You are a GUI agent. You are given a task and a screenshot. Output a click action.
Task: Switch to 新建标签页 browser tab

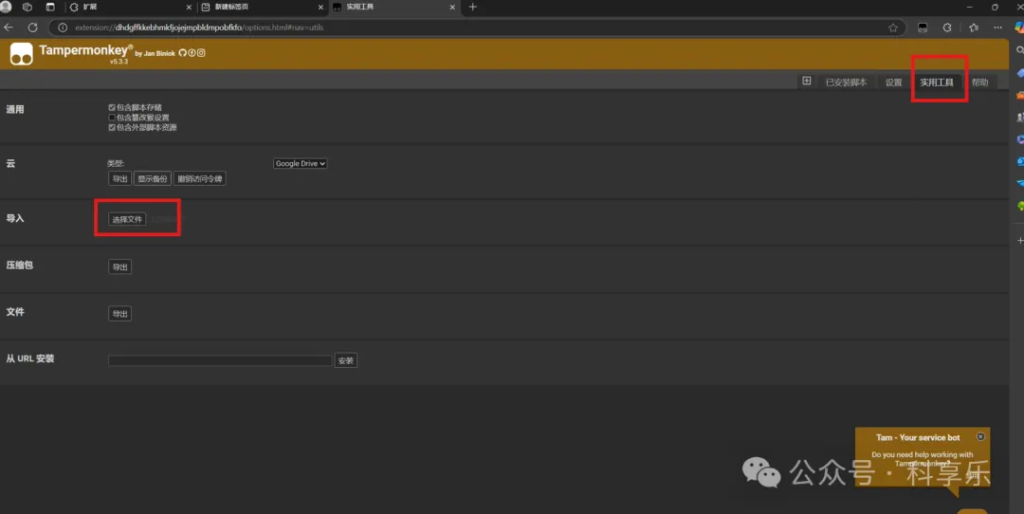pyautogui.click(x=261, y=7)
